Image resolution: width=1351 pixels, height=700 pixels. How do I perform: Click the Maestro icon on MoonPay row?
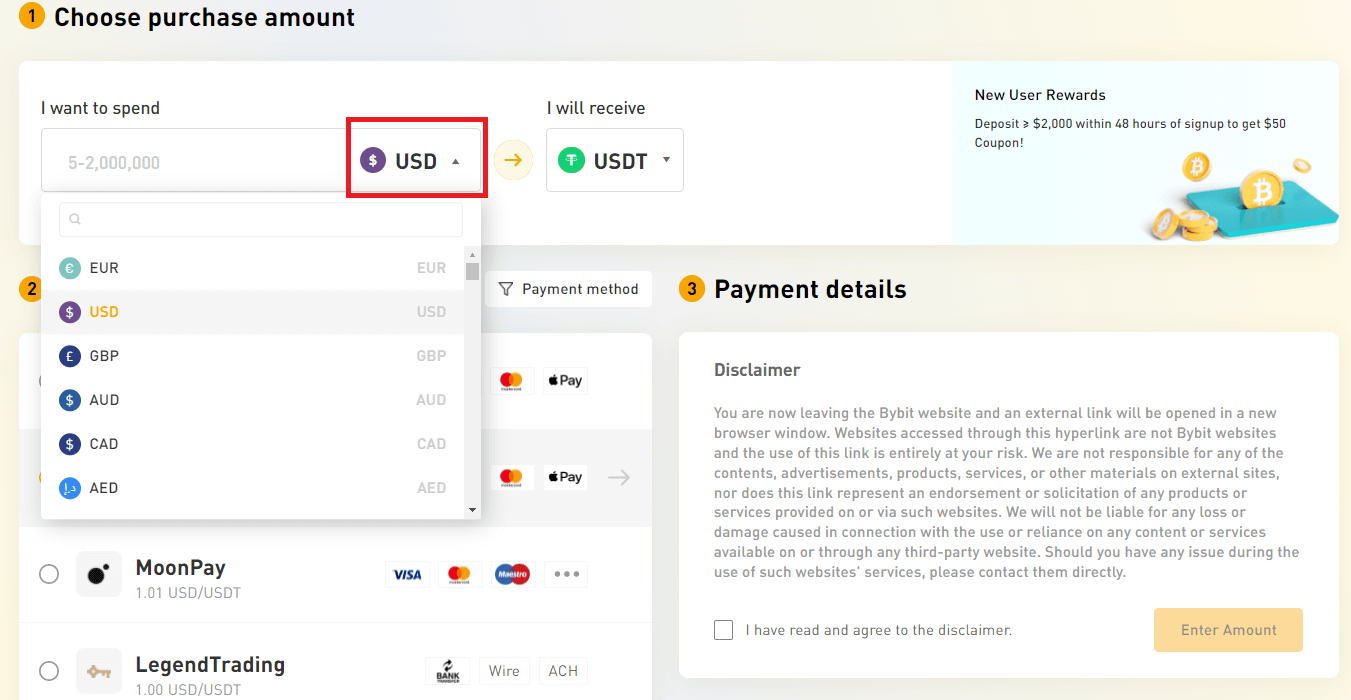tap(512, 574)
